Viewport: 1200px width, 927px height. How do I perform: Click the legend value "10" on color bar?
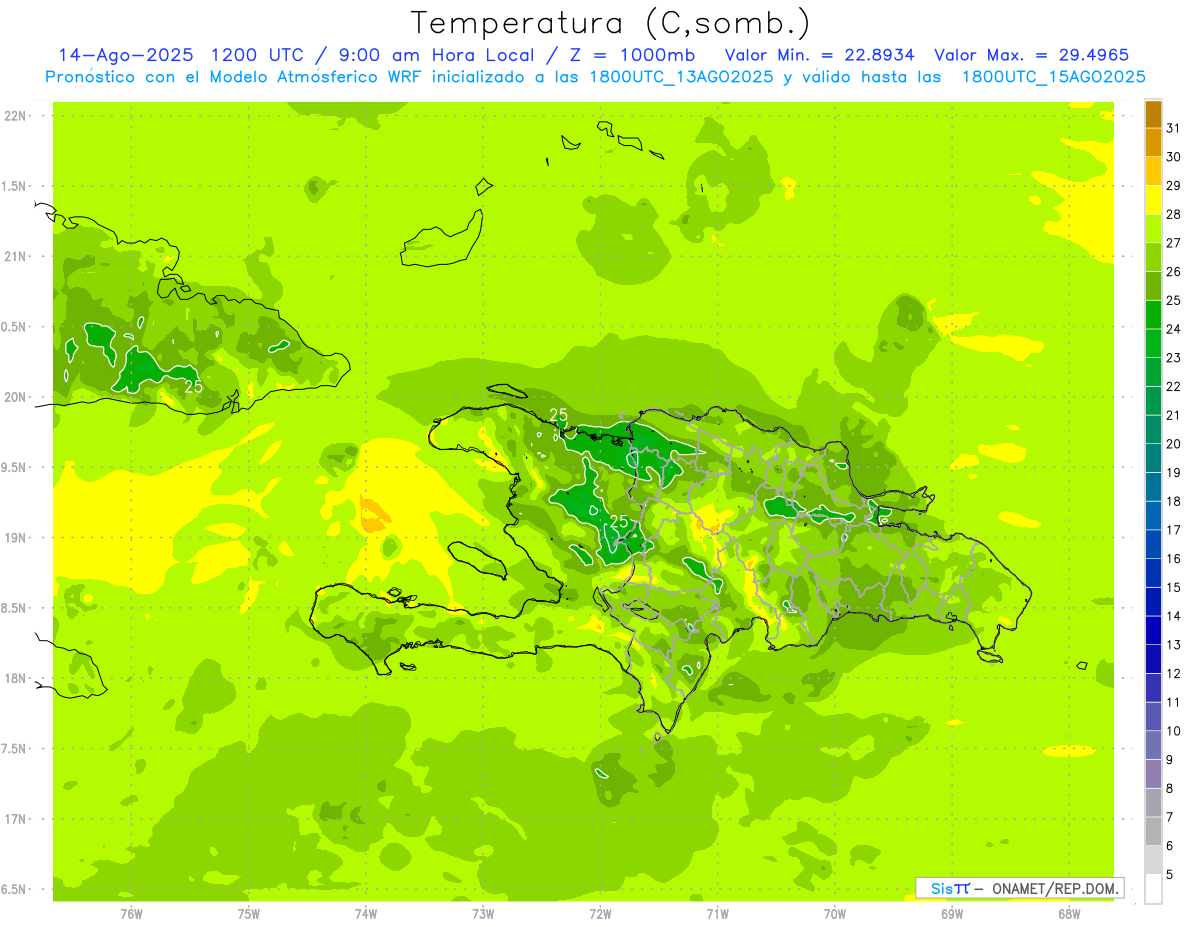pos(1174,731)
